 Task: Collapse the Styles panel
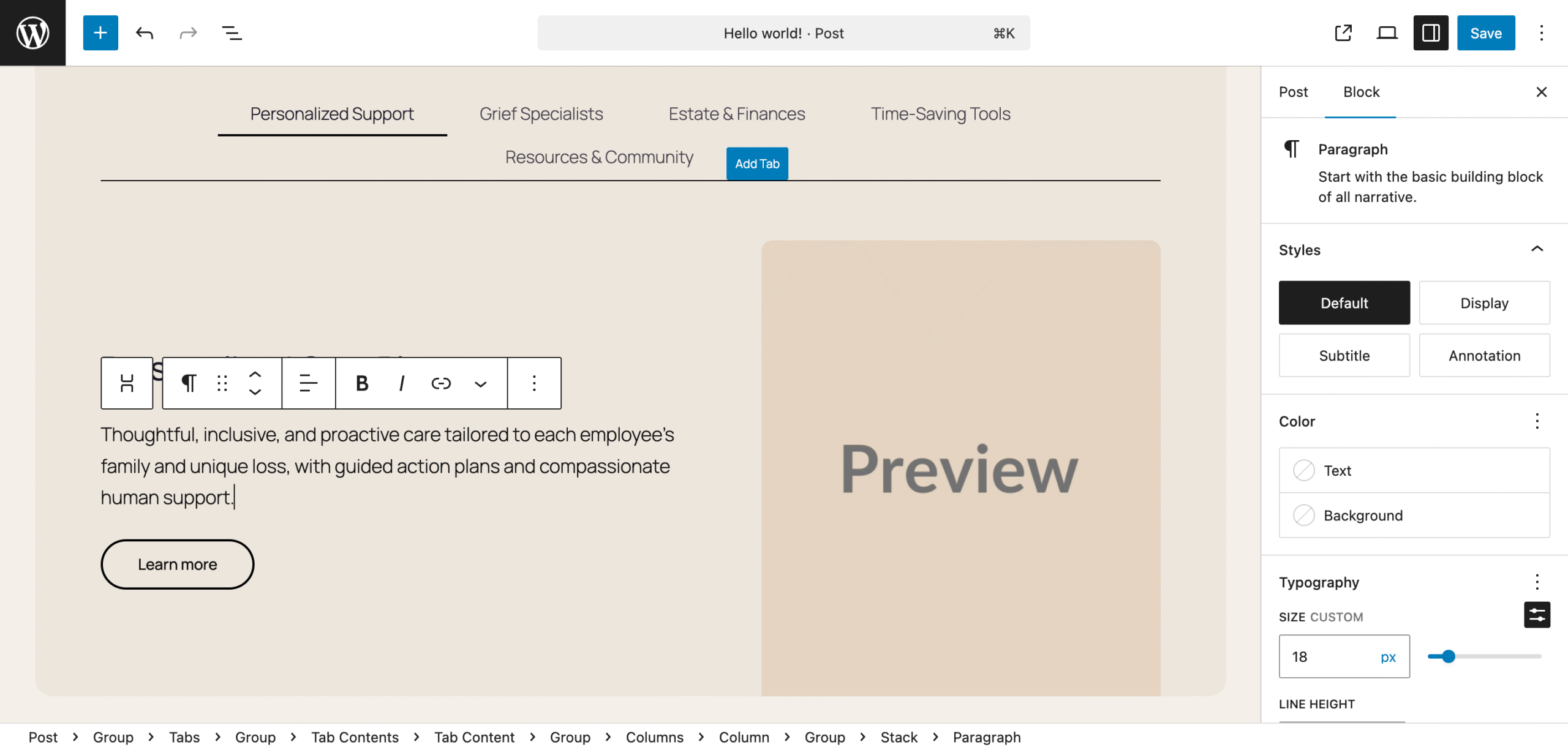(x=1537, y=249)
